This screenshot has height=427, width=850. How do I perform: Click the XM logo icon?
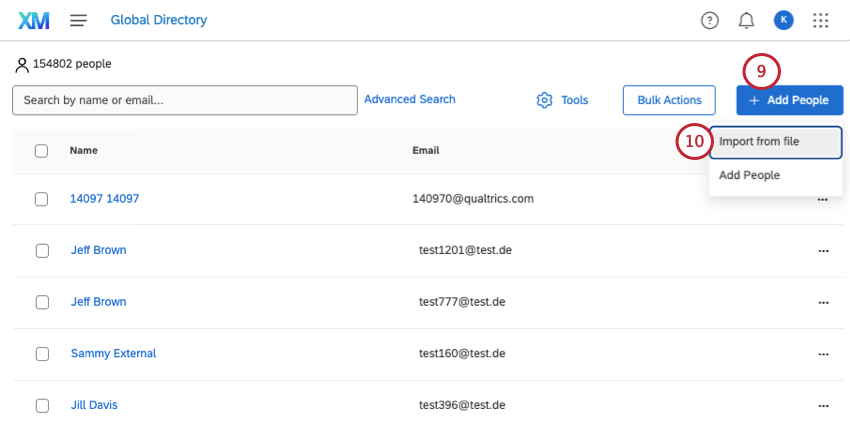pyautogui.click(x=35, y=20)
